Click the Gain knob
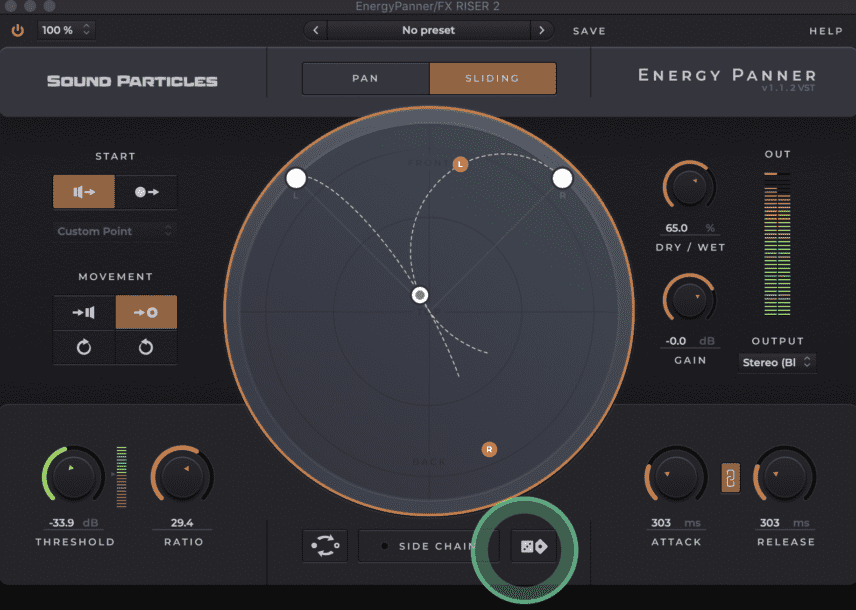856x610 pixels. (x=689, y=299)
